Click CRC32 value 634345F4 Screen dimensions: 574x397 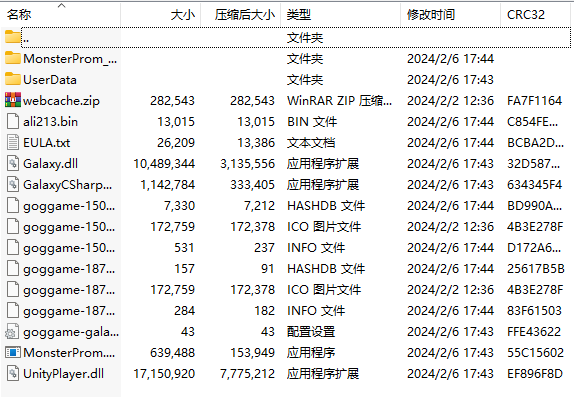coord(534,185)
